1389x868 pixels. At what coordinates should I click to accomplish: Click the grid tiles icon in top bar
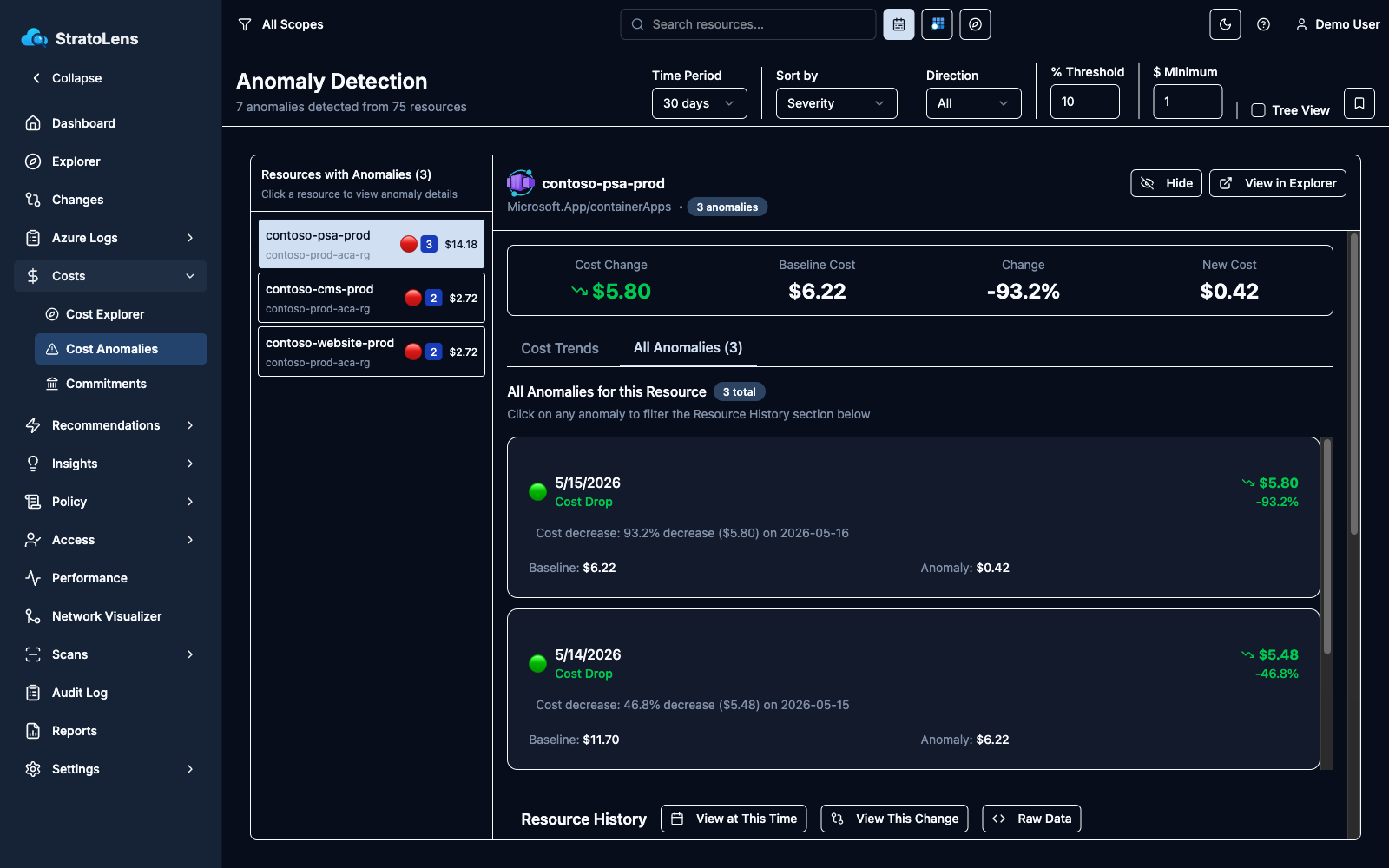[x=937, y=24]
